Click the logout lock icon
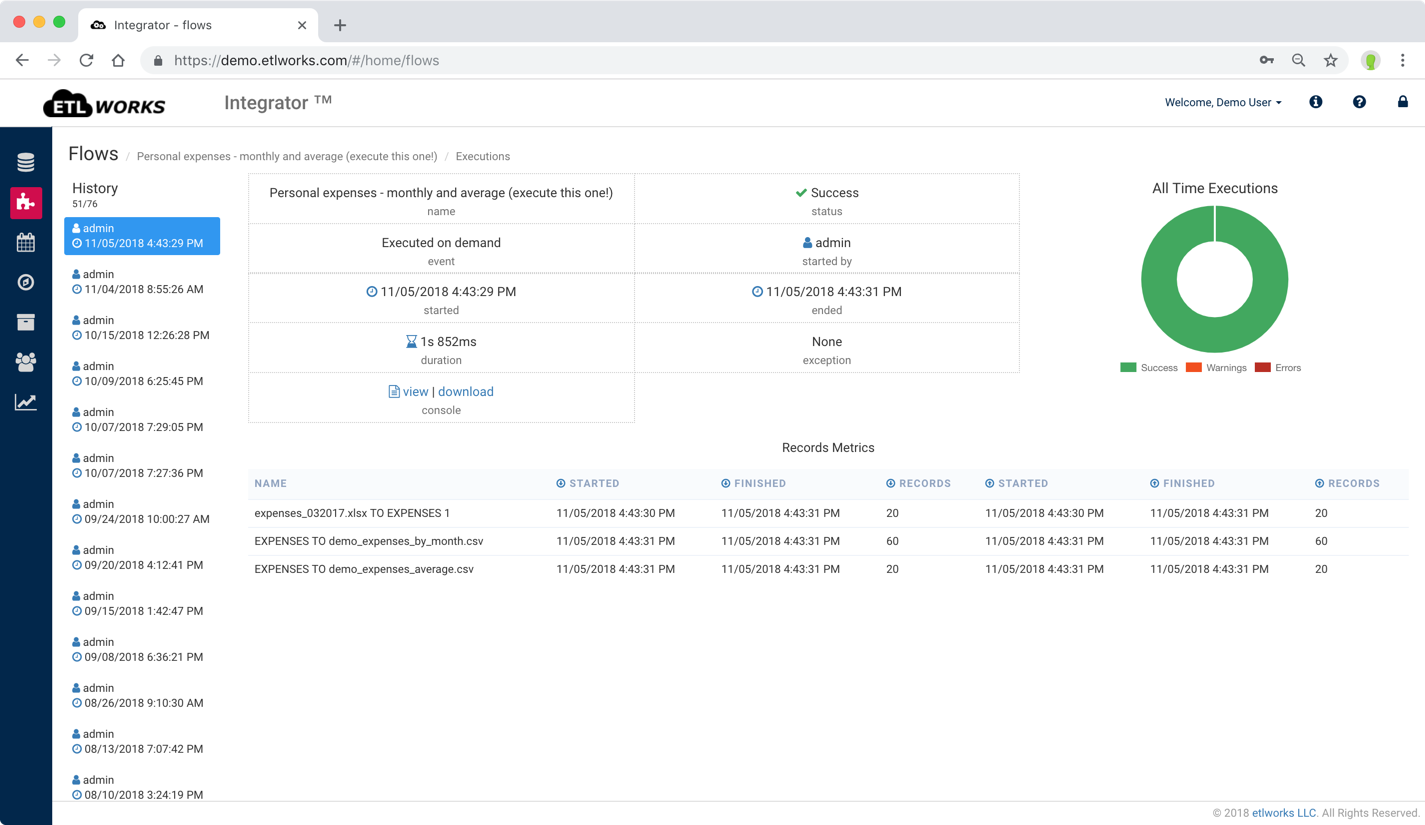 [x=1402, y=101]
